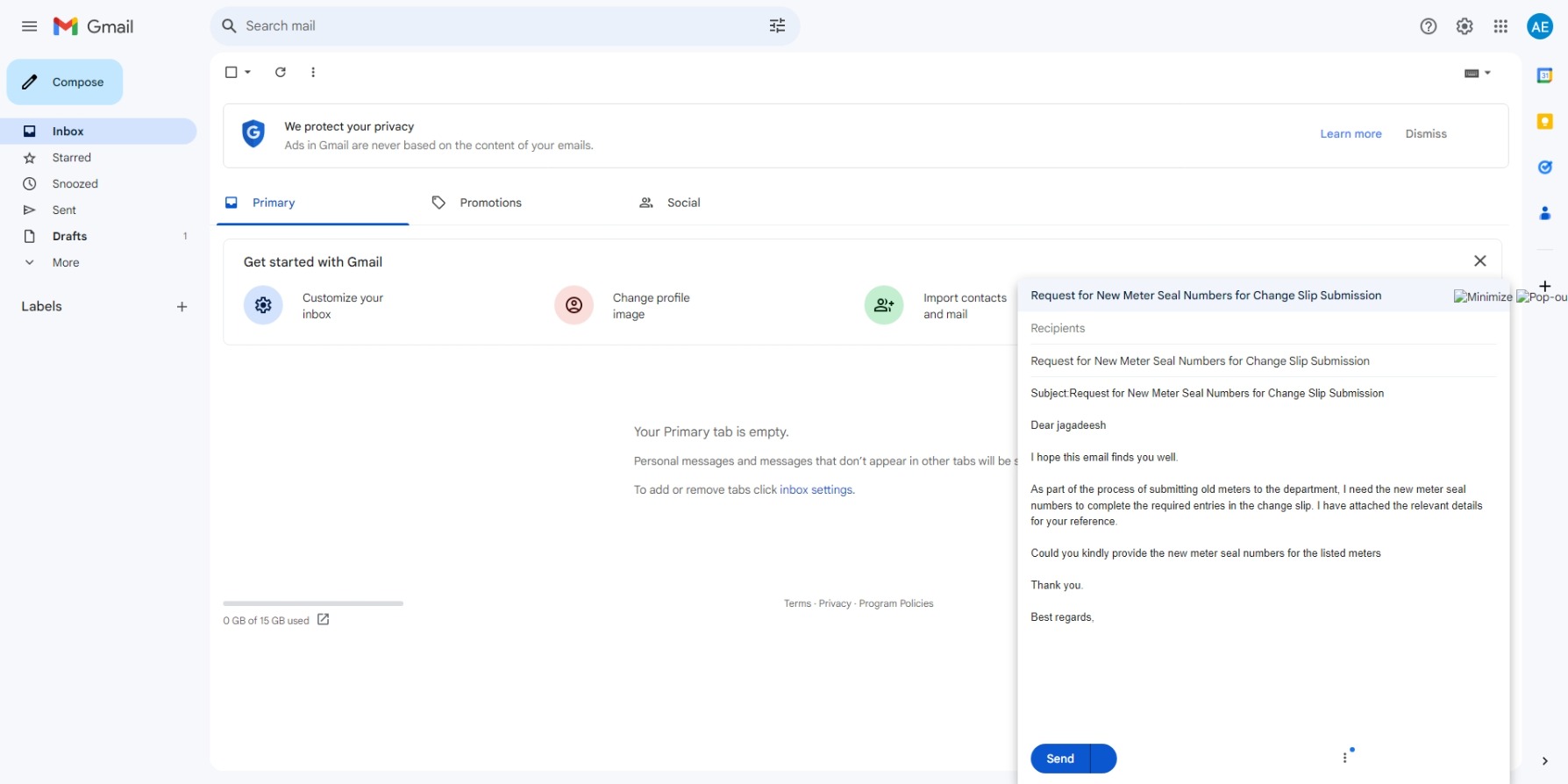Toggle the select all messages checkbox

coord(232,72)
